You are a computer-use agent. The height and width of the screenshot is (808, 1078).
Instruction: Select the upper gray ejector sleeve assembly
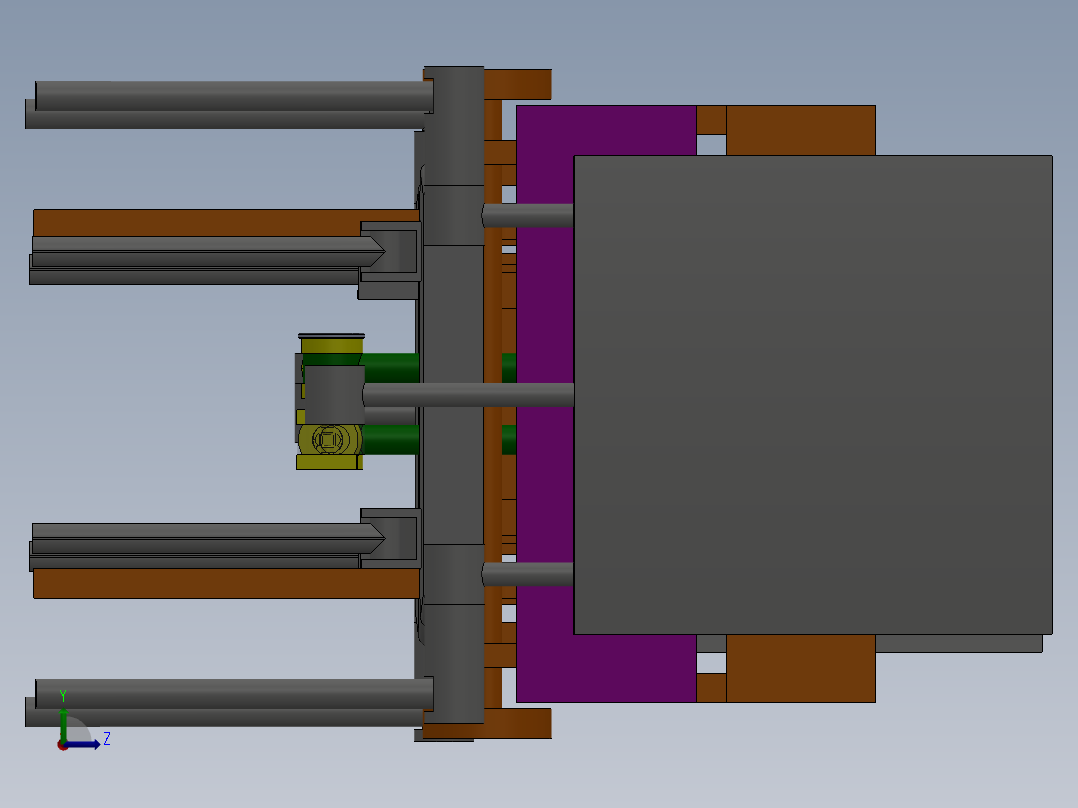coord(200,255)
